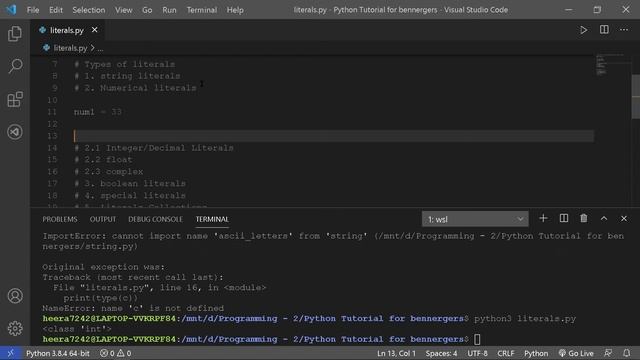Change the file encoding via UTF-8
Screen dimensions: 640x360
tap(477, 353)
